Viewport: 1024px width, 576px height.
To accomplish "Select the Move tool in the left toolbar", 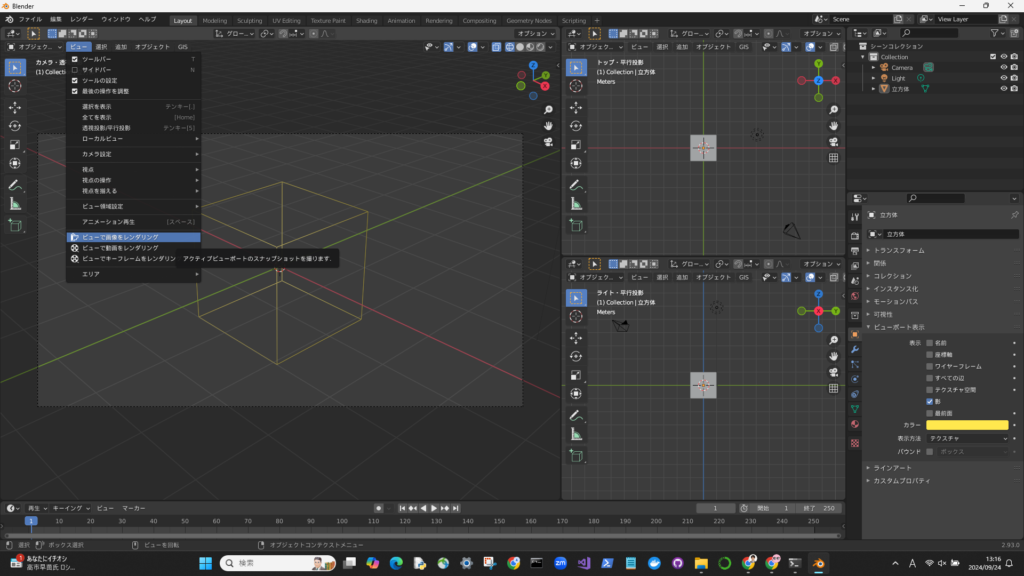I will click(15, 106).
